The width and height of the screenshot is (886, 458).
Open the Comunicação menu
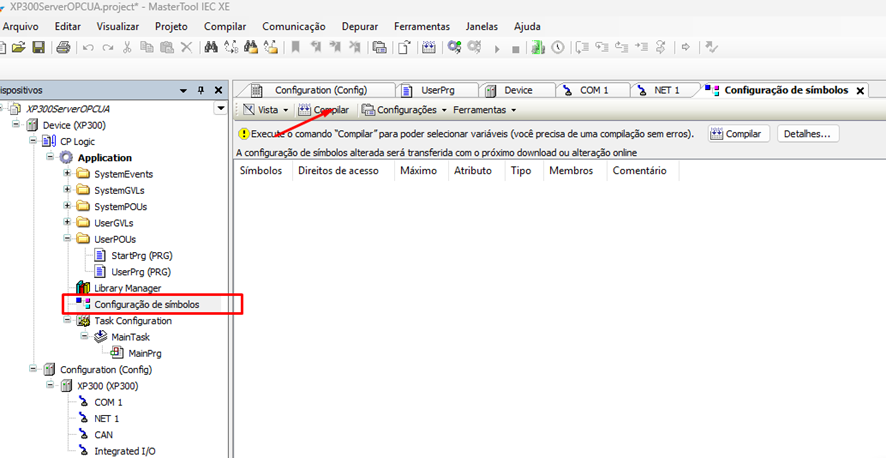pos(293,25)
